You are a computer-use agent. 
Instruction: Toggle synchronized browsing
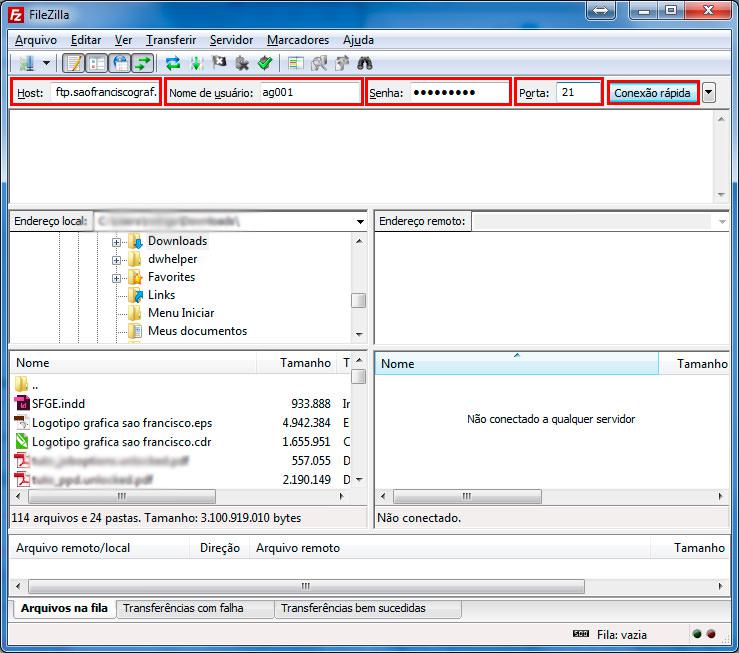click(342, 63)
